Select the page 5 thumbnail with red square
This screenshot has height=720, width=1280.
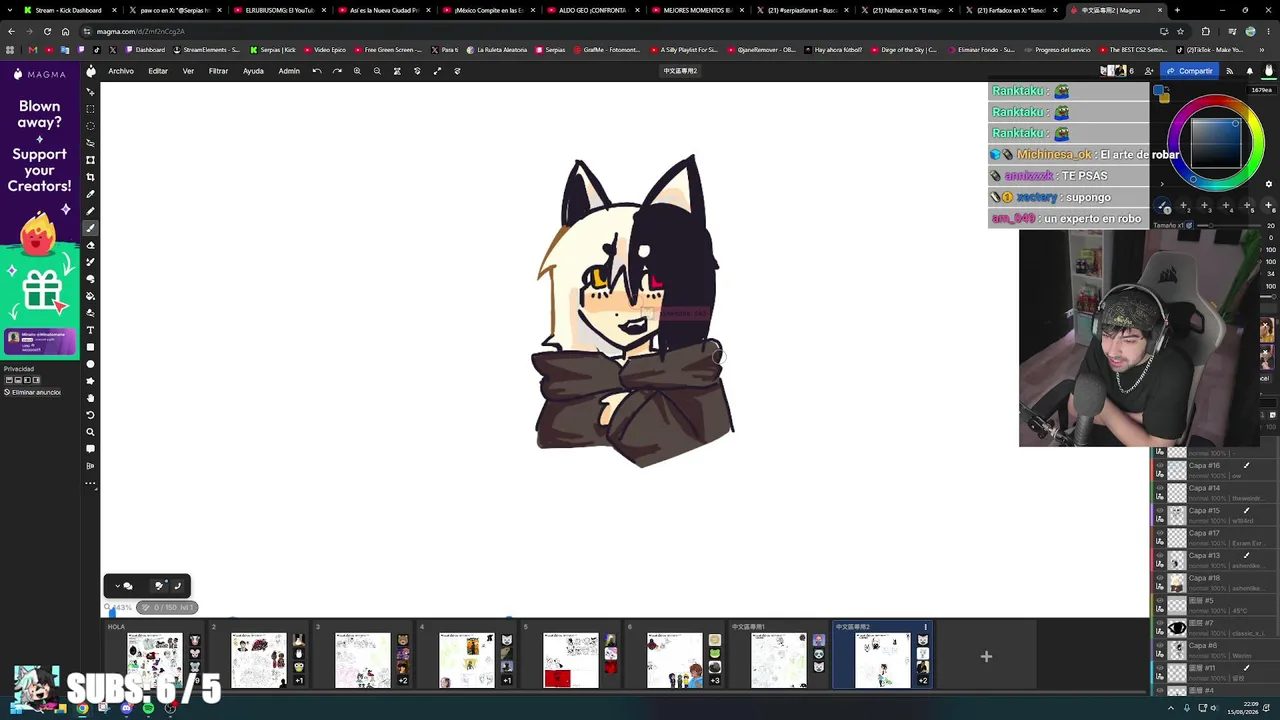click(x=571, y=660)
